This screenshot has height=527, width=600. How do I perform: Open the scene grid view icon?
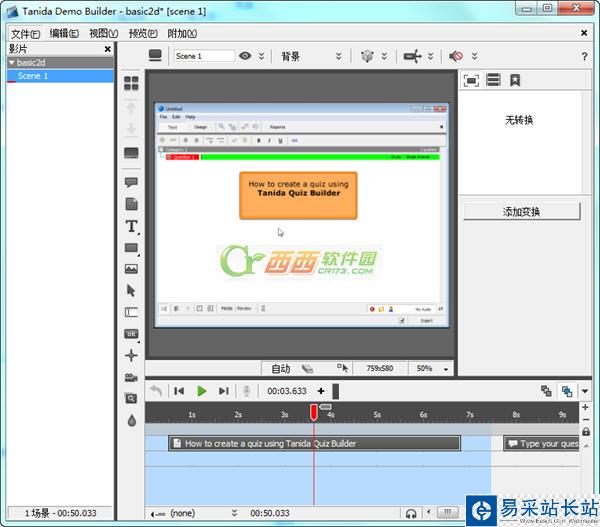tap(131, 83)
